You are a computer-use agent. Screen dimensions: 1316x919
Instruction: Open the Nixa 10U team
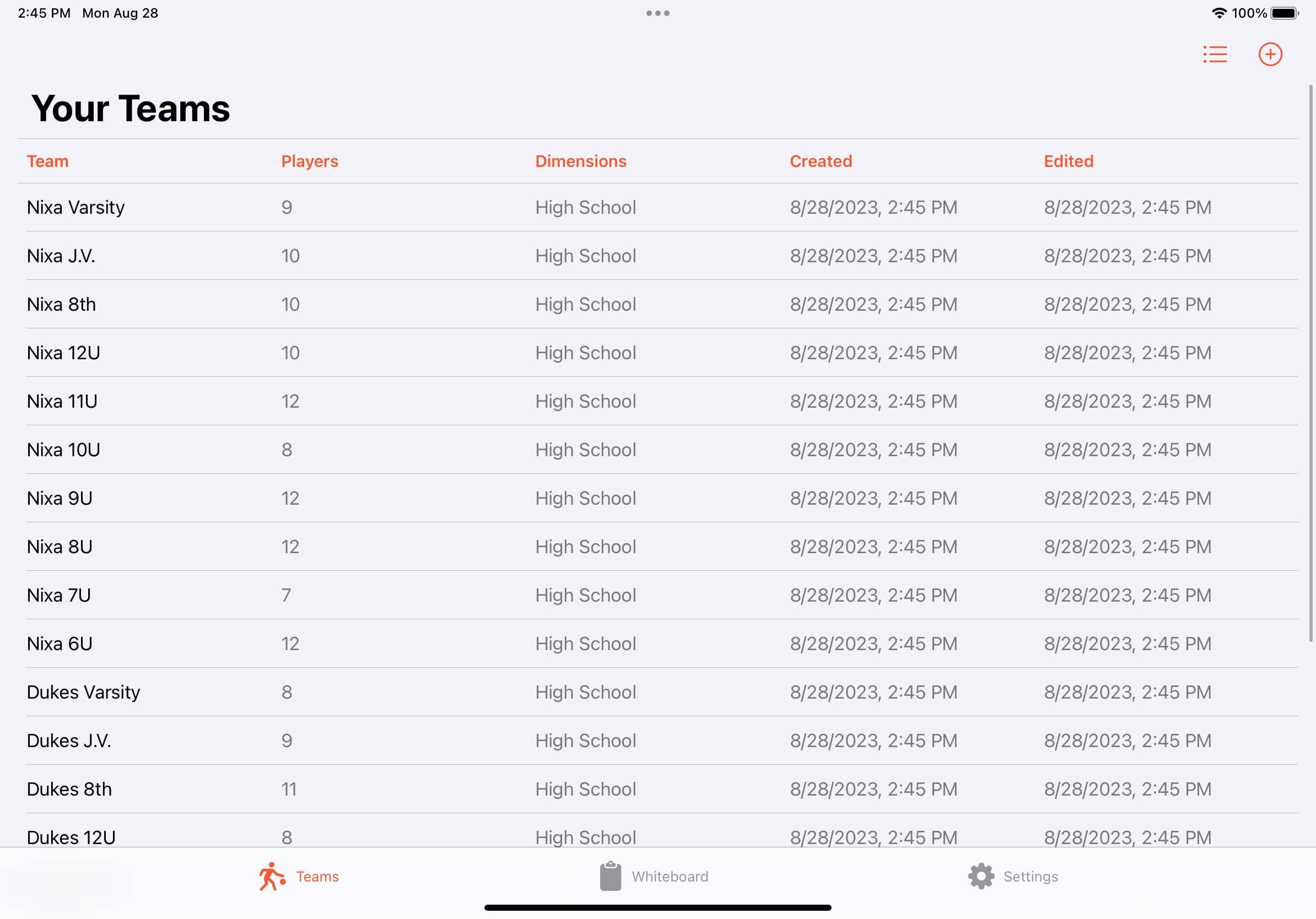tap(657, 450)
